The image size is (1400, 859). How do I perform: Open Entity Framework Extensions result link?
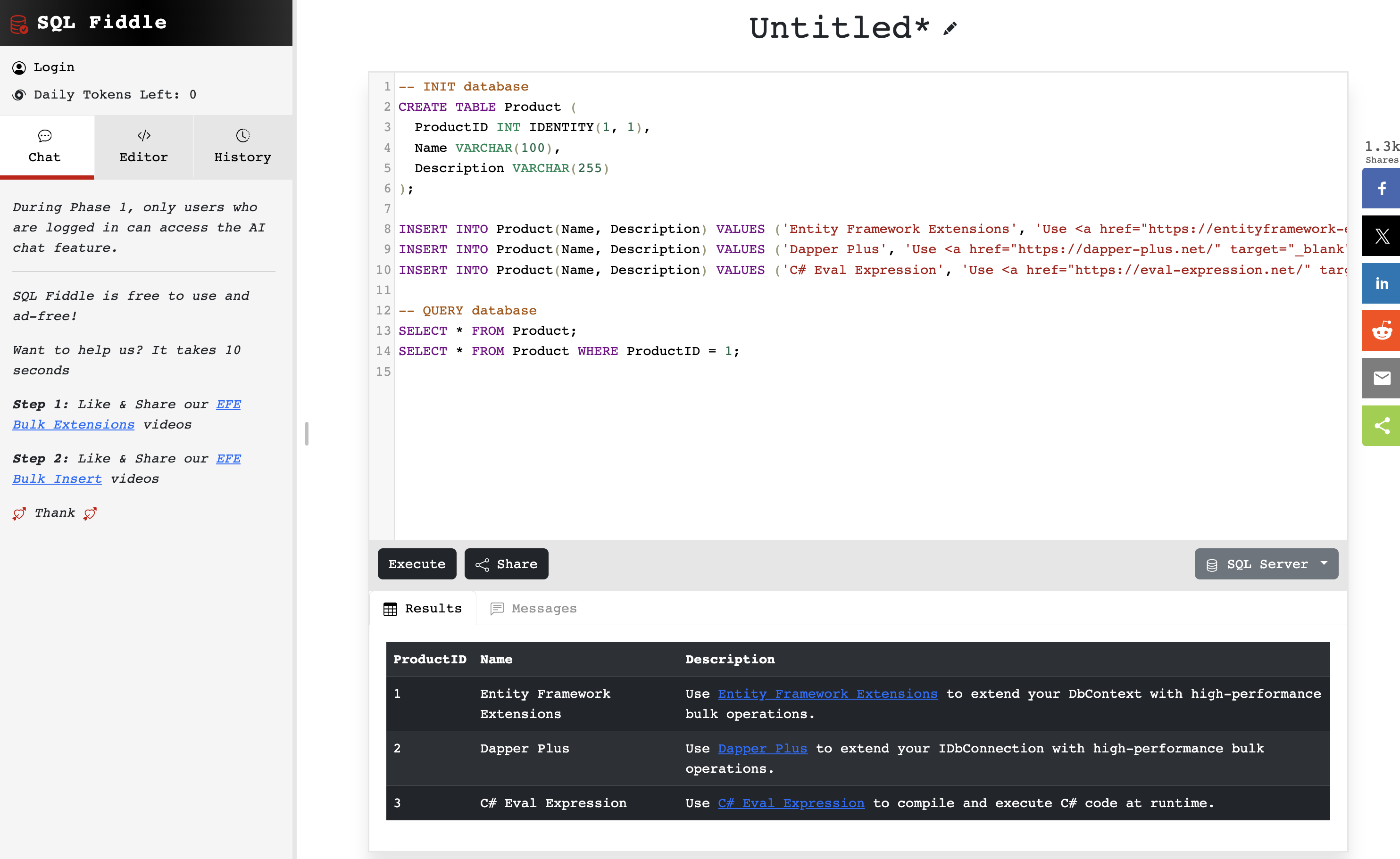(x=828, y=694)
